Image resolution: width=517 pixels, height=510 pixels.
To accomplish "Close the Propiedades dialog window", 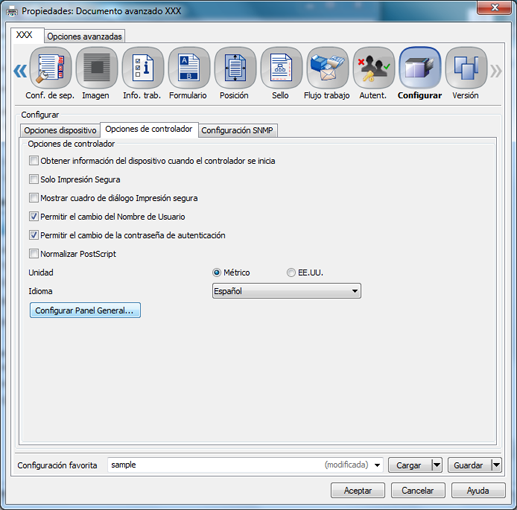I will click(495, 7).
